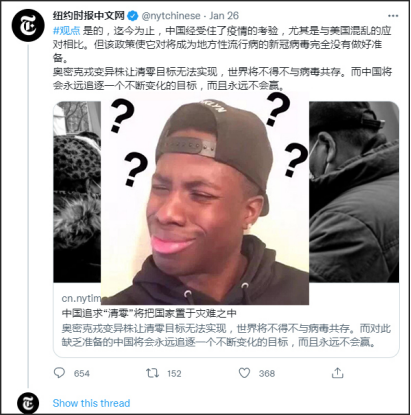Like the tweet with the heart icon
Viewport: 411px width, 415px height.
(x=244, y=373)
